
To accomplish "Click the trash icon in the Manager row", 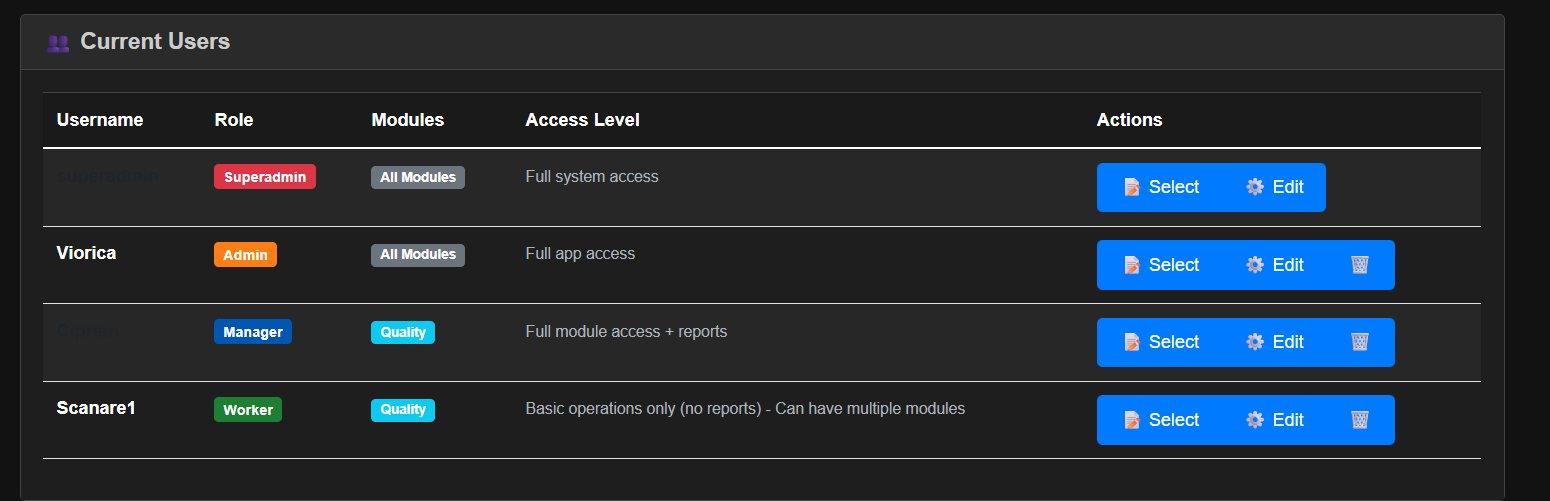I will click(x=1359, y=342).
